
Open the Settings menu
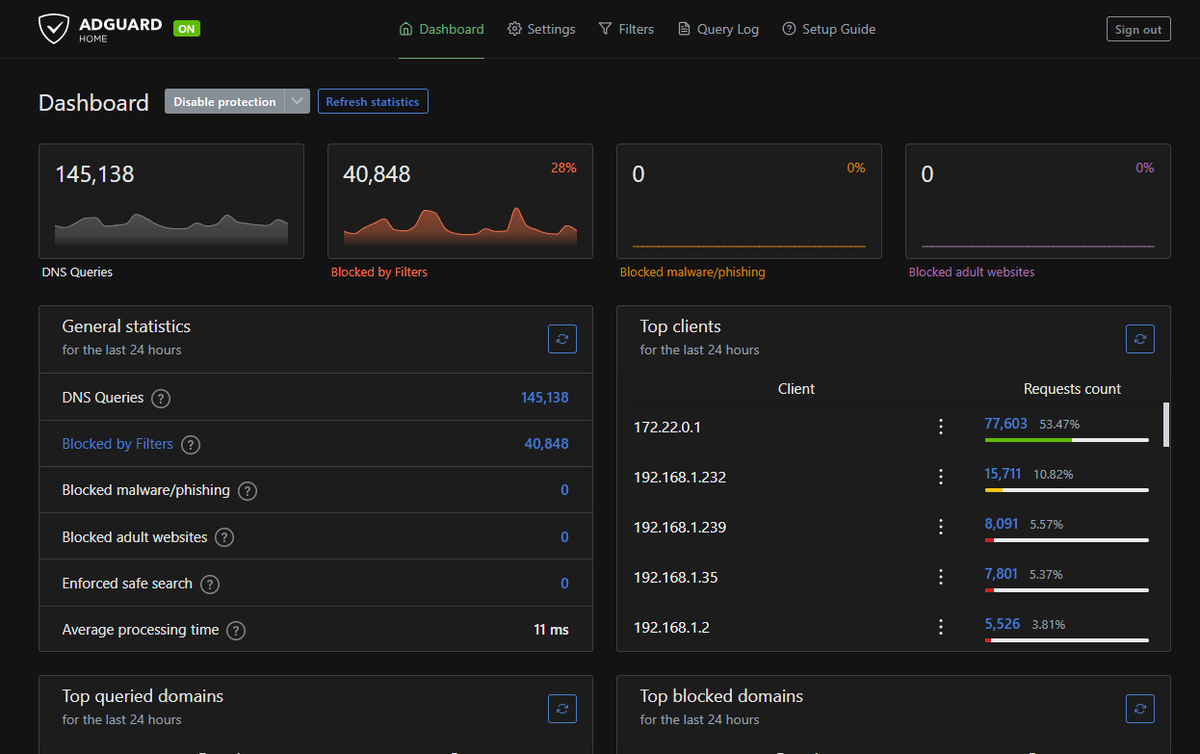(x=541, y=29)
